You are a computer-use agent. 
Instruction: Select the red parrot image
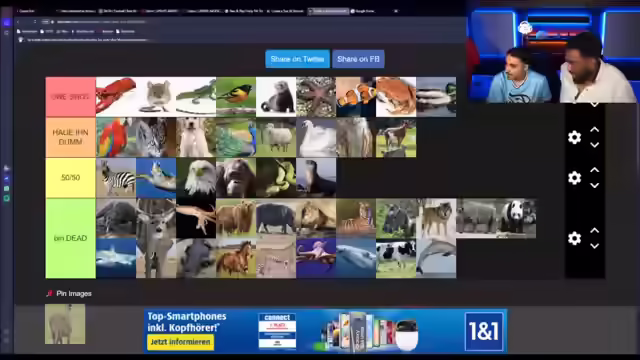(116, 137)
